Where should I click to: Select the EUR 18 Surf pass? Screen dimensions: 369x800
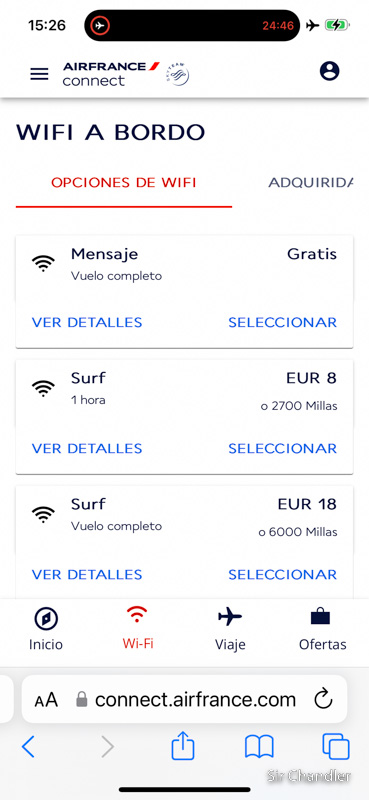pyautogui.click(x=282, y=574)
